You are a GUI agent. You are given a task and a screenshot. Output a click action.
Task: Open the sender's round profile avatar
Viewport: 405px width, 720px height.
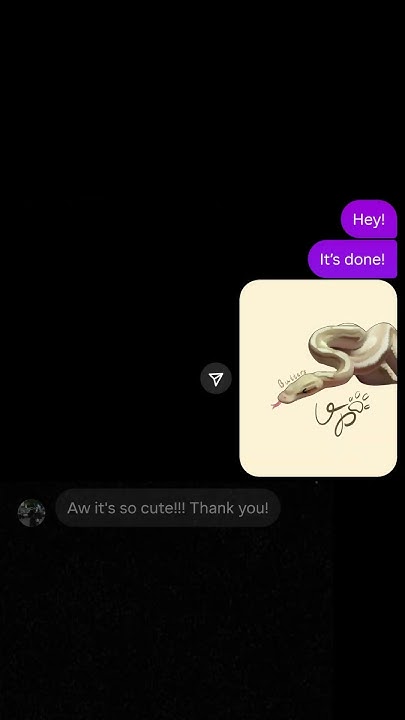[x=31, y=512]
